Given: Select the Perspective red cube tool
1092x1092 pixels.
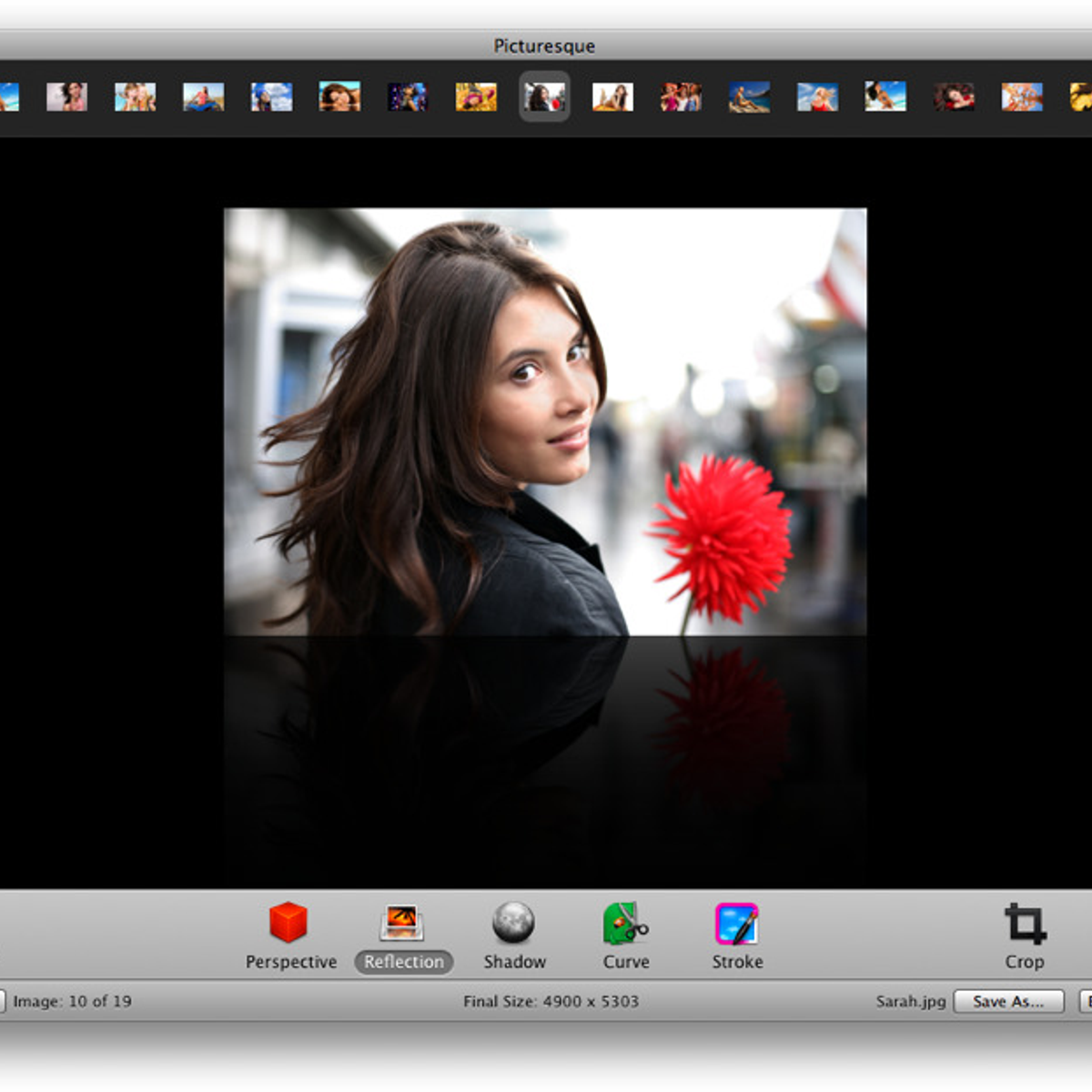Looking at the screenshot, I should (289, 923).
